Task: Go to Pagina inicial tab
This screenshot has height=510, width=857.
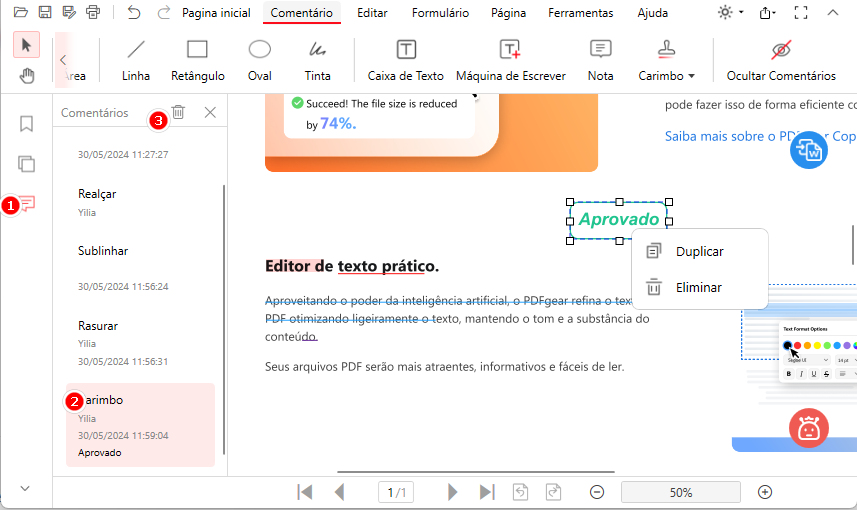Action: [216, 13]
